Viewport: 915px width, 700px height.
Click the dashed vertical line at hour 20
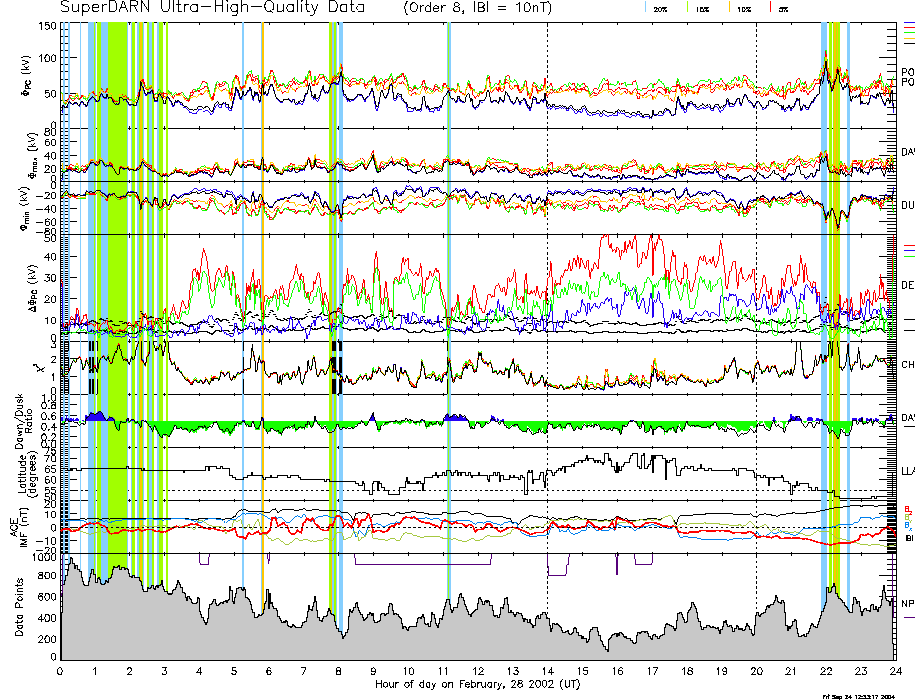(x=756, y=300)
